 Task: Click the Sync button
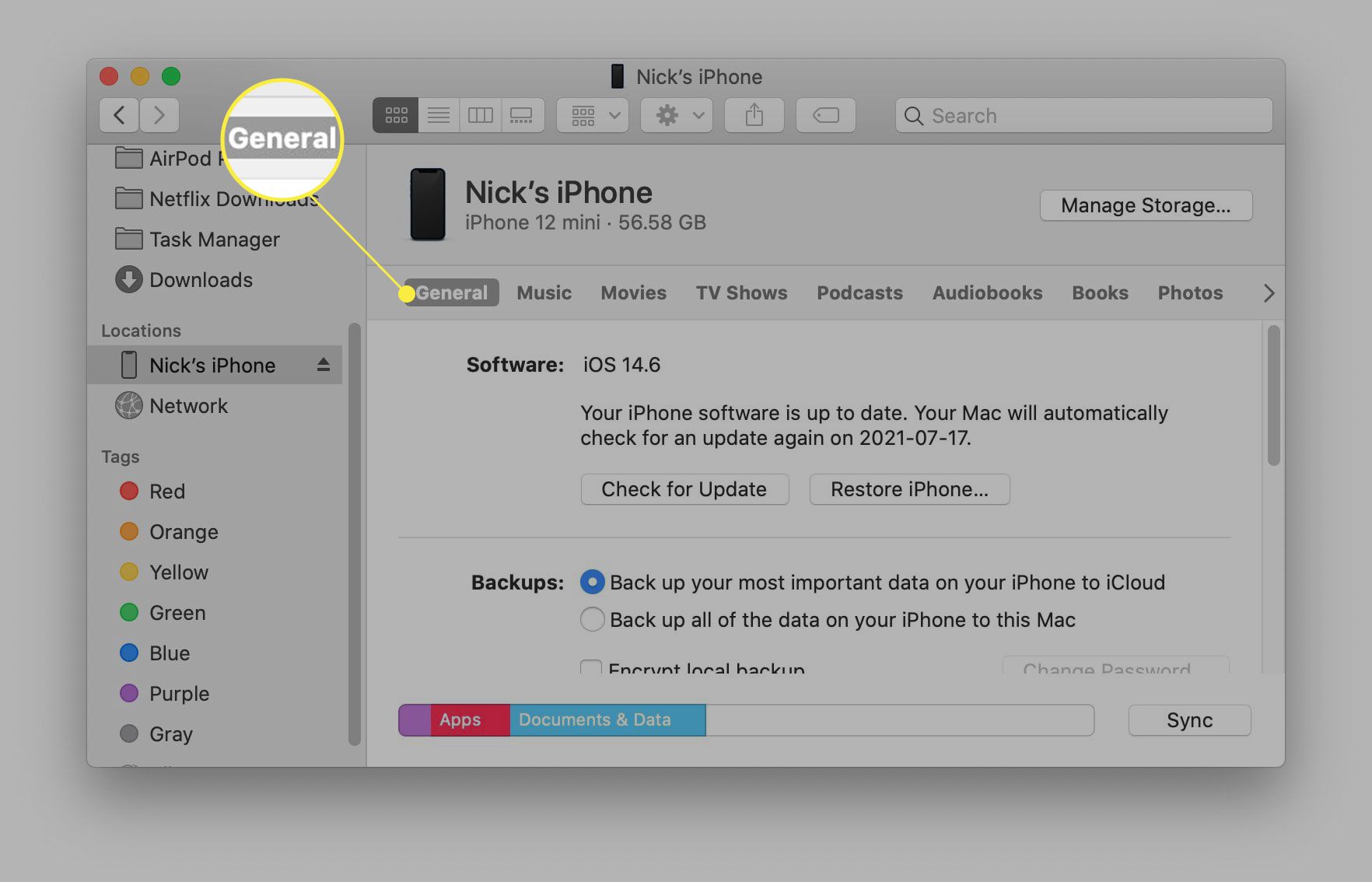tap(1189, 720)
